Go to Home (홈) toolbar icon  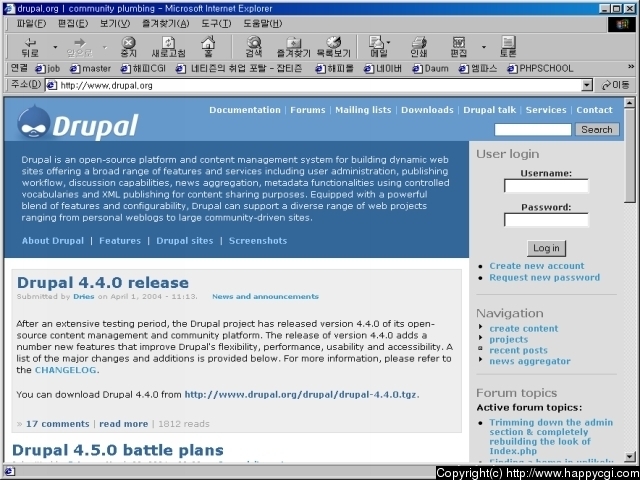[x=208, y=47]
